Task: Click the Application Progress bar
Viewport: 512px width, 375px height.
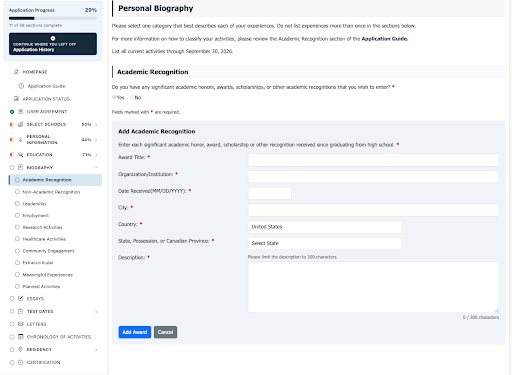Action: point(53,18)
